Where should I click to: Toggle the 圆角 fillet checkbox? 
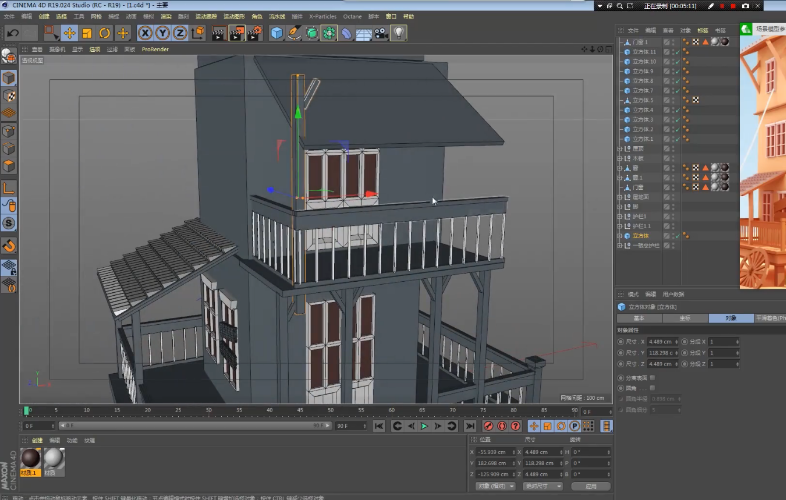(652, 388)
